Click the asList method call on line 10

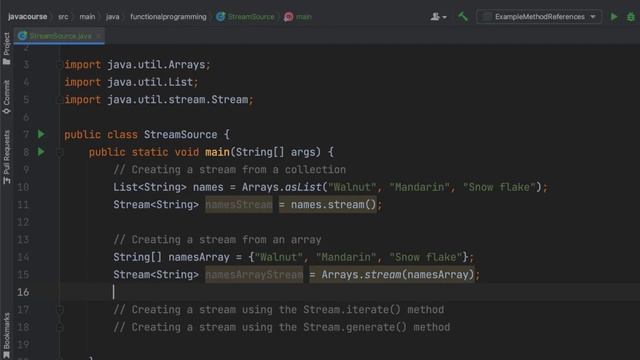(x=303, y=187)
